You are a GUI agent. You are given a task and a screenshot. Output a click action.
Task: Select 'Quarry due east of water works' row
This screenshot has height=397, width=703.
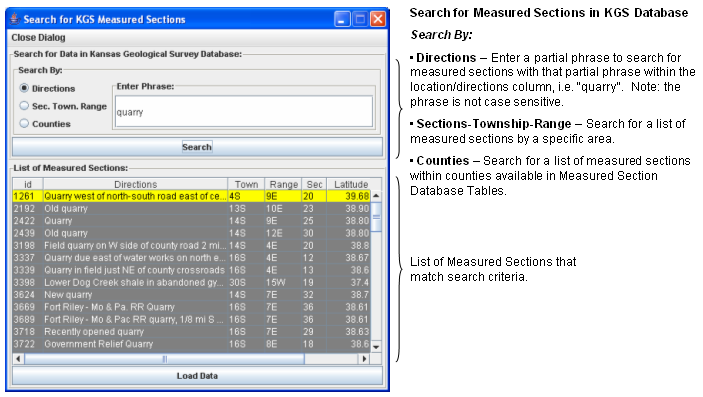click(191, 258)
